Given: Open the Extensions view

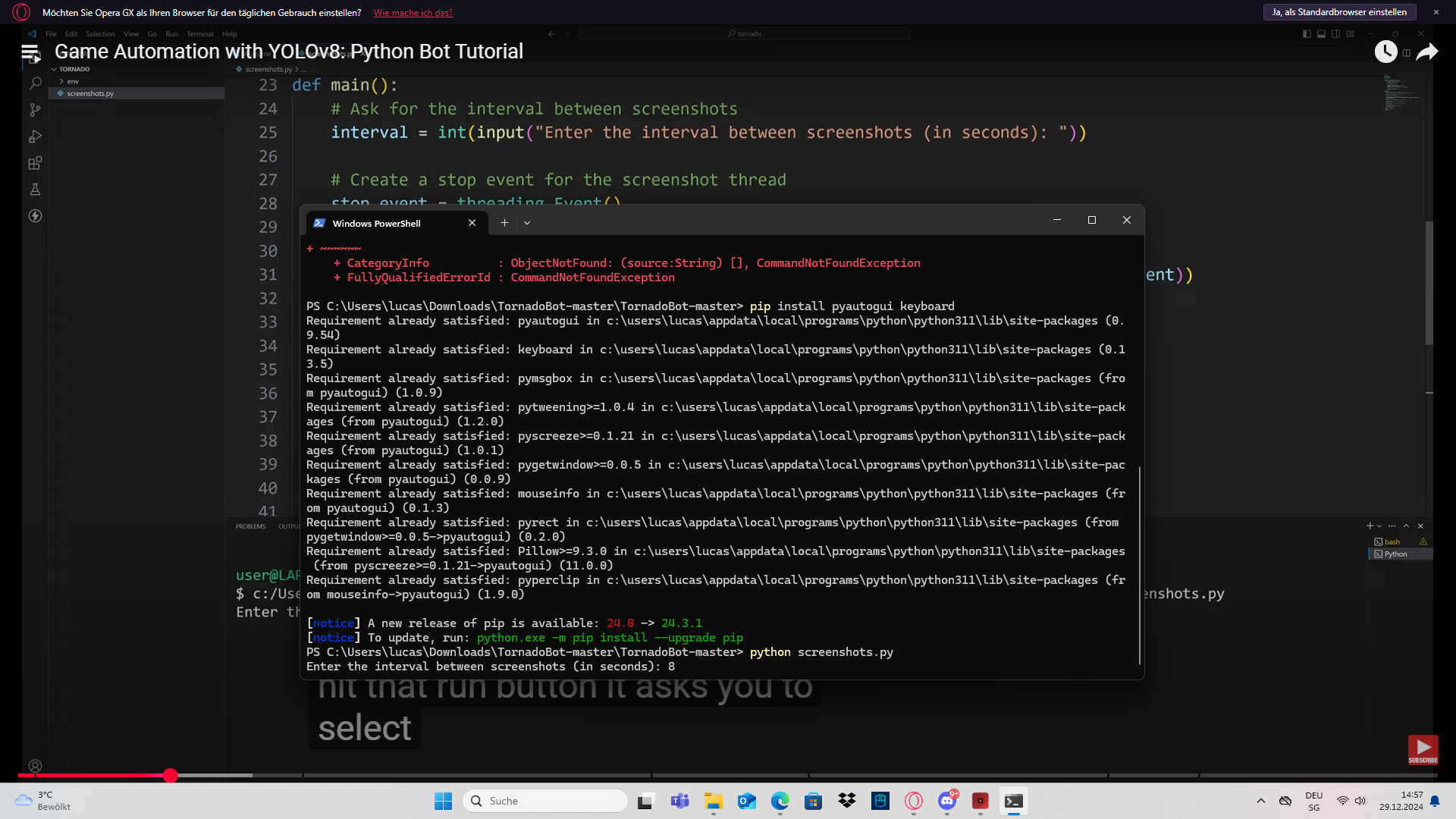Looking at the screenshot, I should tap(35, 163).
